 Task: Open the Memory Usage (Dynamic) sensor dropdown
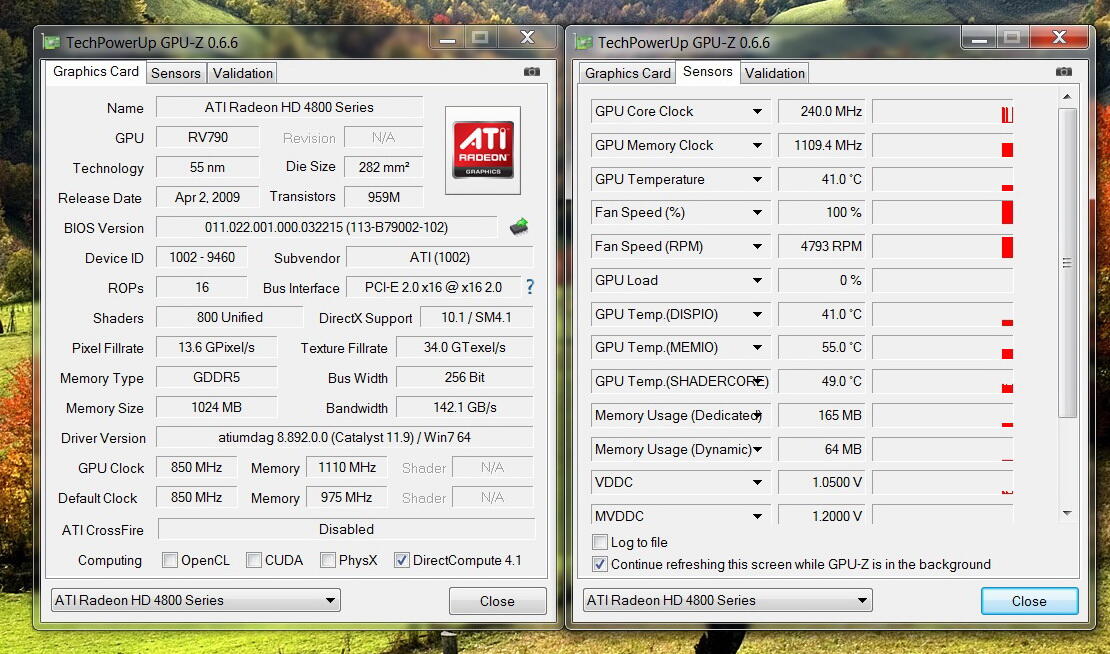coord(757,449)
